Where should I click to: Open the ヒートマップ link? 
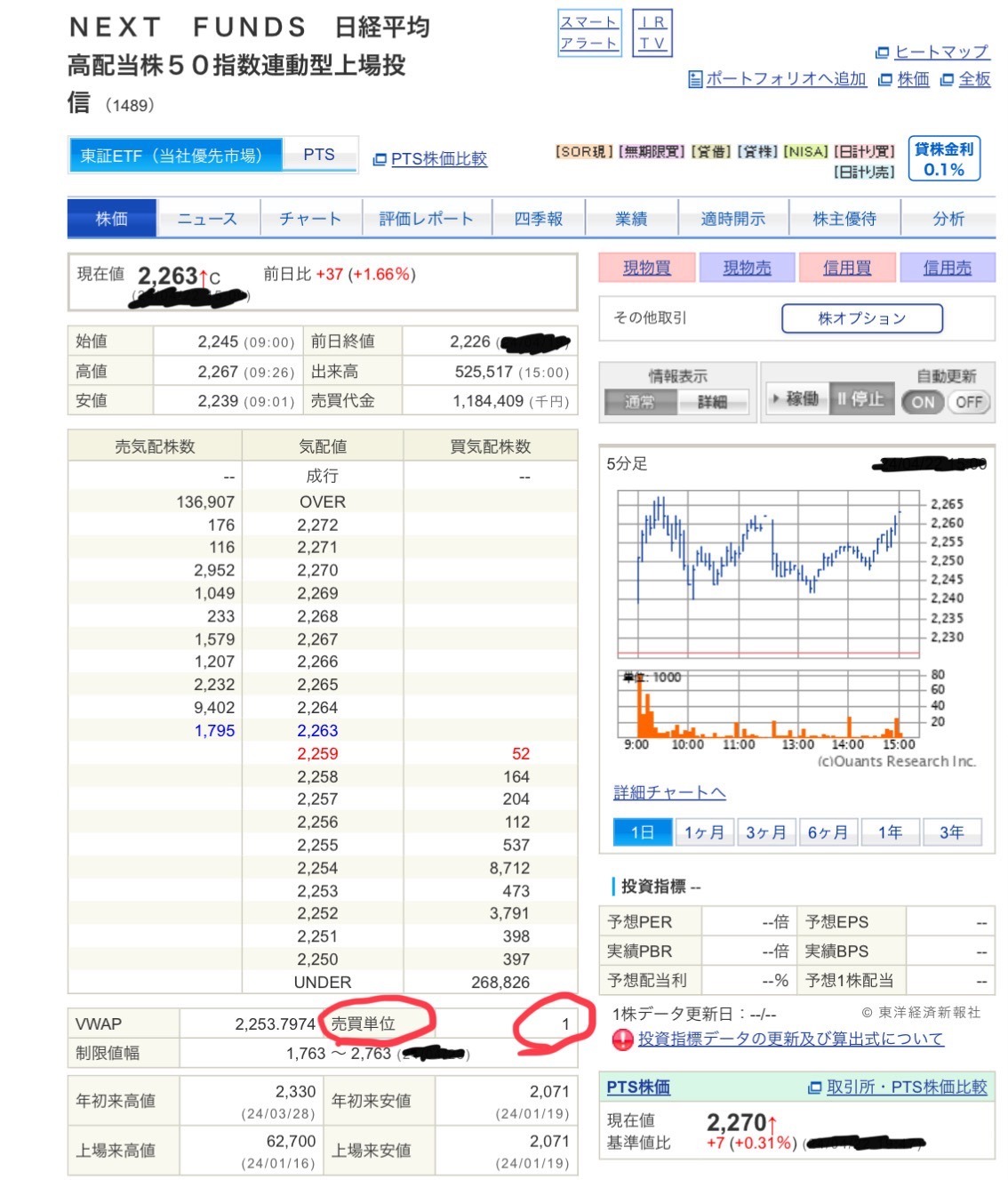[x=941, y=52]
